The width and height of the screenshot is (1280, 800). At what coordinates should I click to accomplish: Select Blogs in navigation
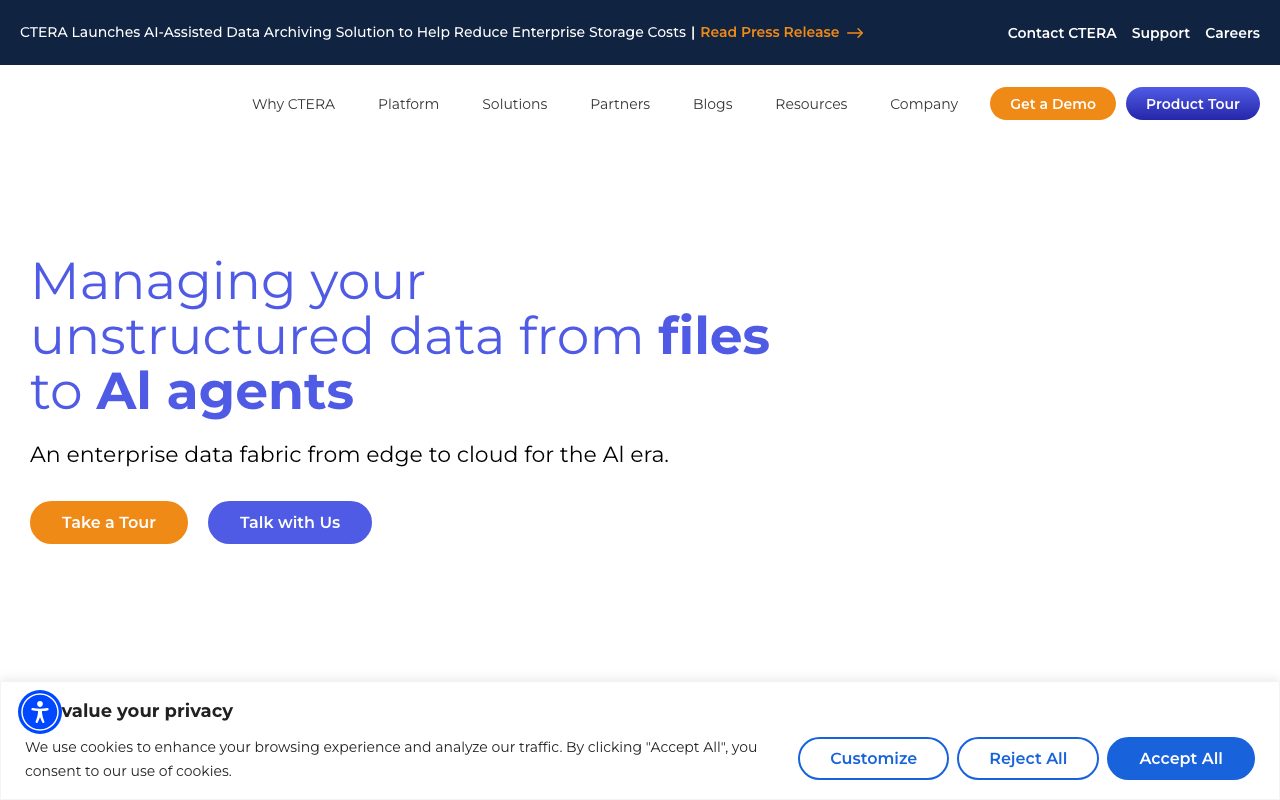tap(712, 104)
